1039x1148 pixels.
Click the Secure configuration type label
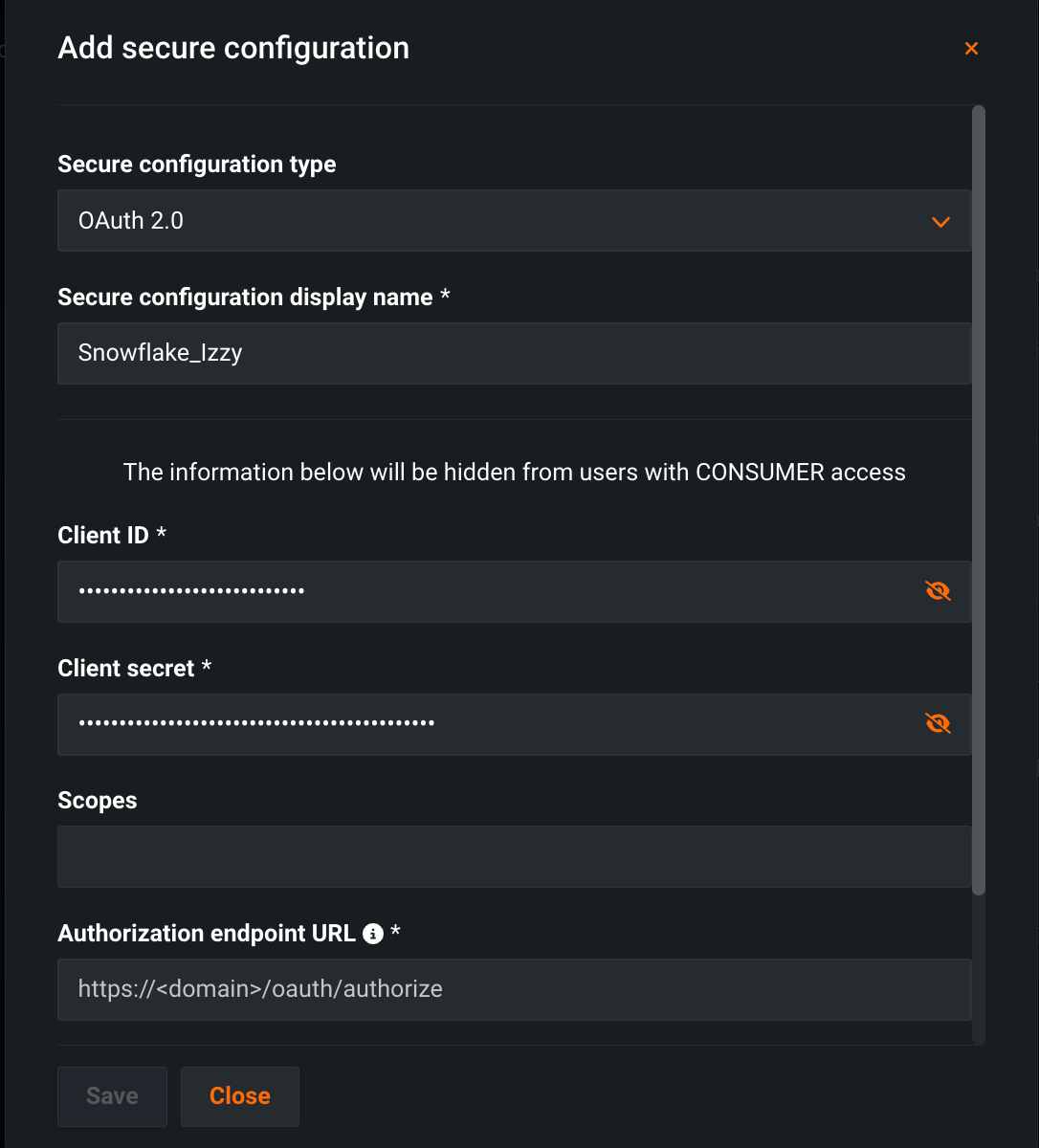197,165
